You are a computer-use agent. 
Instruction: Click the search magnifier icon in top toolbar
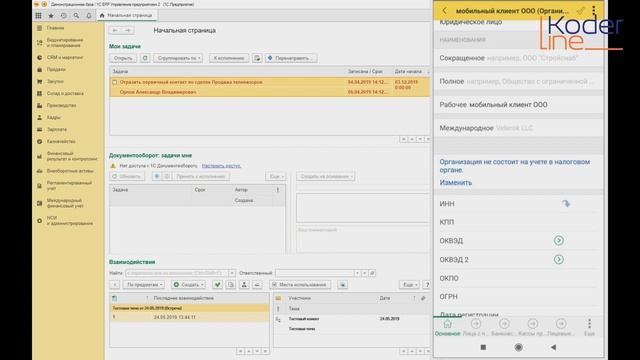click(76, 16)
